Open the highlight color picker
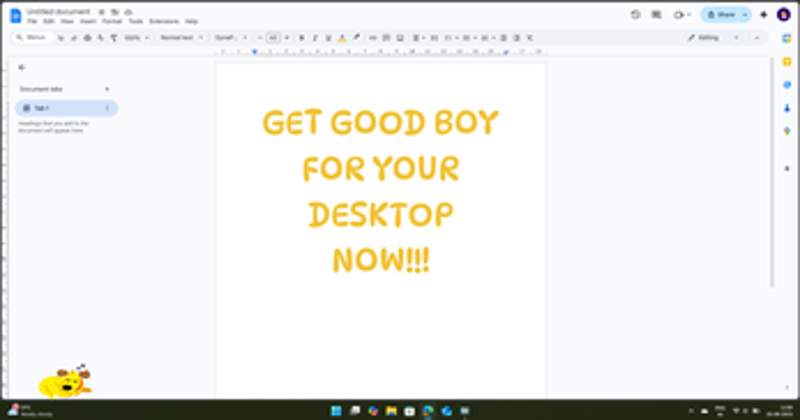Screen dimensions: 800x420 click(x=356, y=38)
